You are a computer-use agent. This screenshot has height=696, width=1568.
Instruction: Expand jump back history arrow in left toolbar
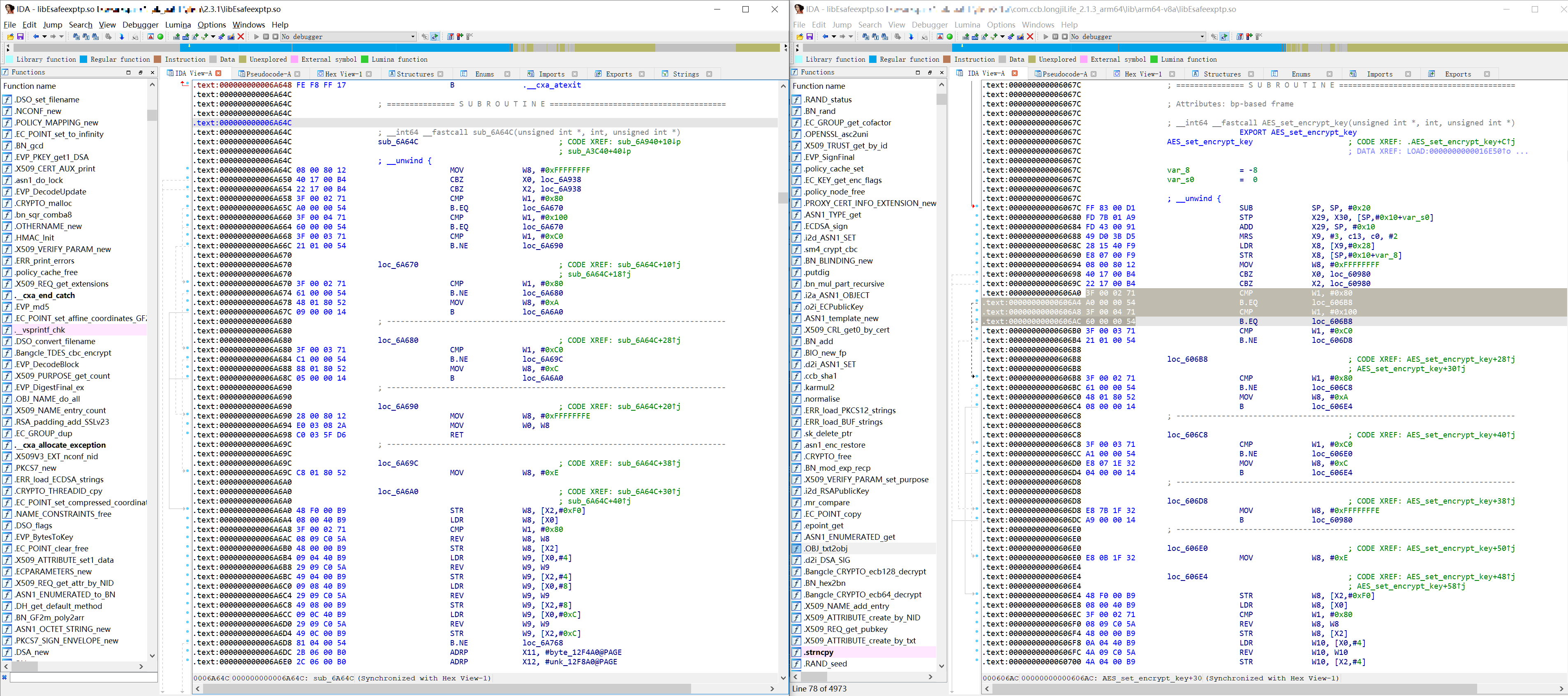[x=44, y=37]
